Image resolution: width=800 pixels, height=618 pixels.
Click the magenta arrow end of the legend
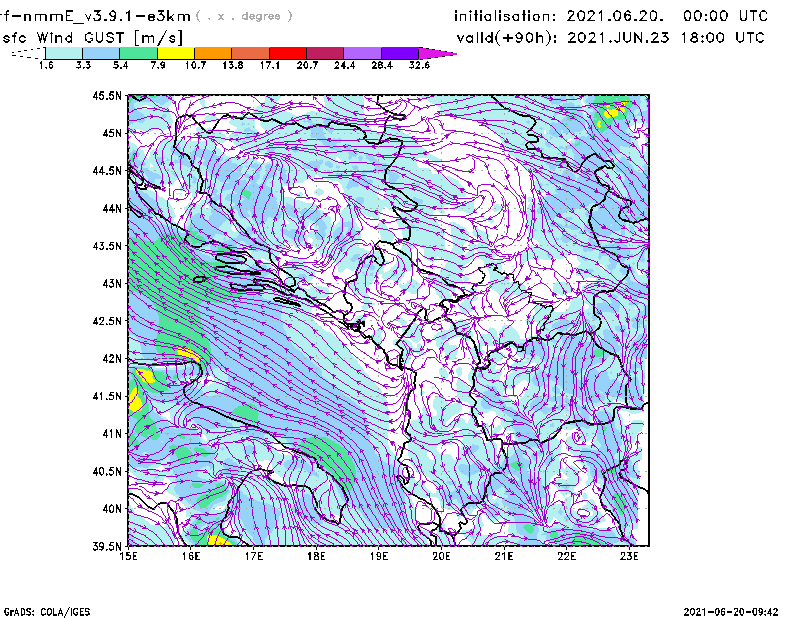[x=437, y=53]
